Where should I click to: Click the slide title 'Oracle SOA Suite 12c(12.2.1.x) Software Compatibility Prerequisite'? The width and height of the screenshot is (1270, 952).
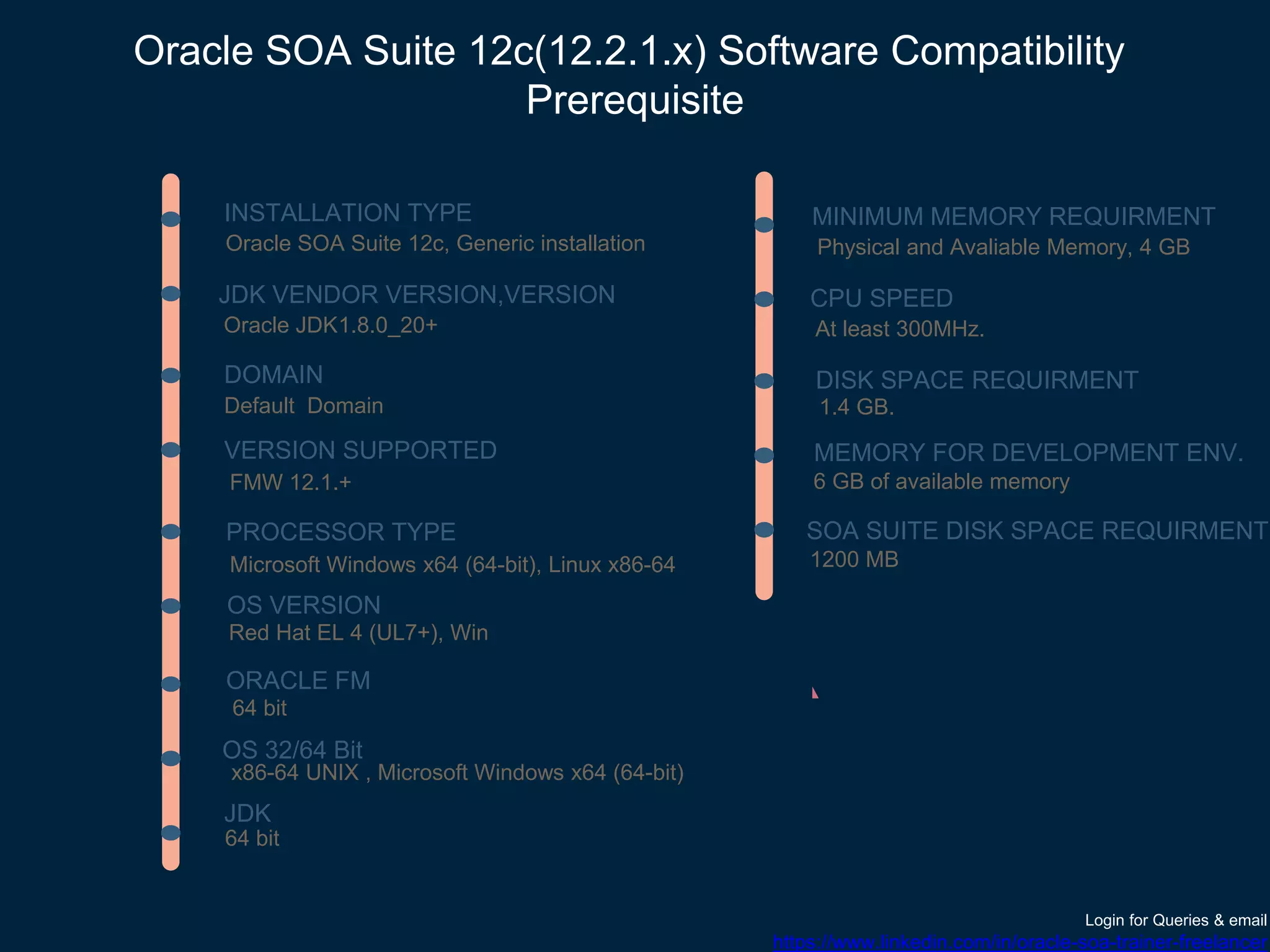click(629, 75)
